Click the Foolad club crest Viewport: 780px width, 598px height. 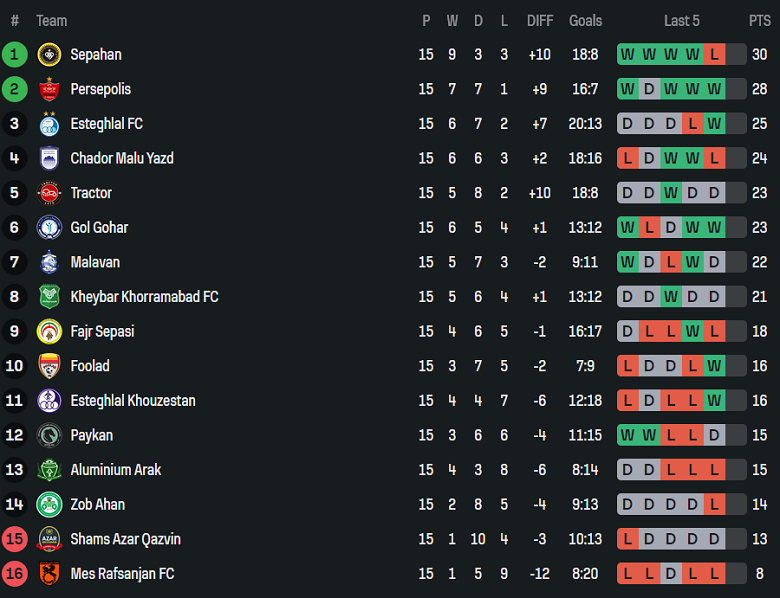coord(49,366)
